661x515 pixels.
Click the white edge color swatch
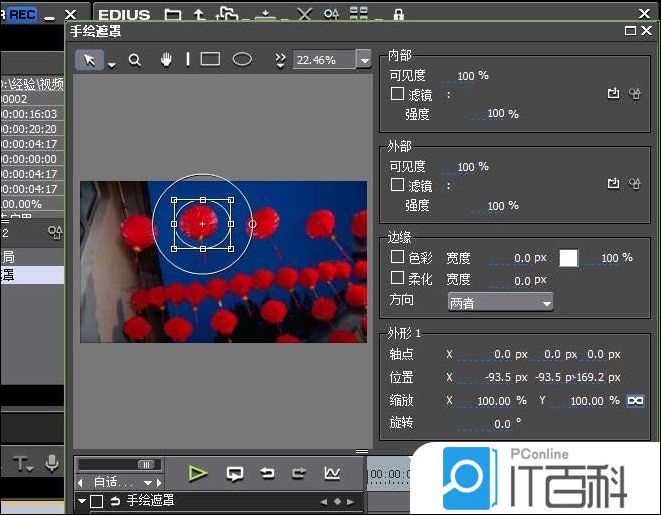point(568,258)
